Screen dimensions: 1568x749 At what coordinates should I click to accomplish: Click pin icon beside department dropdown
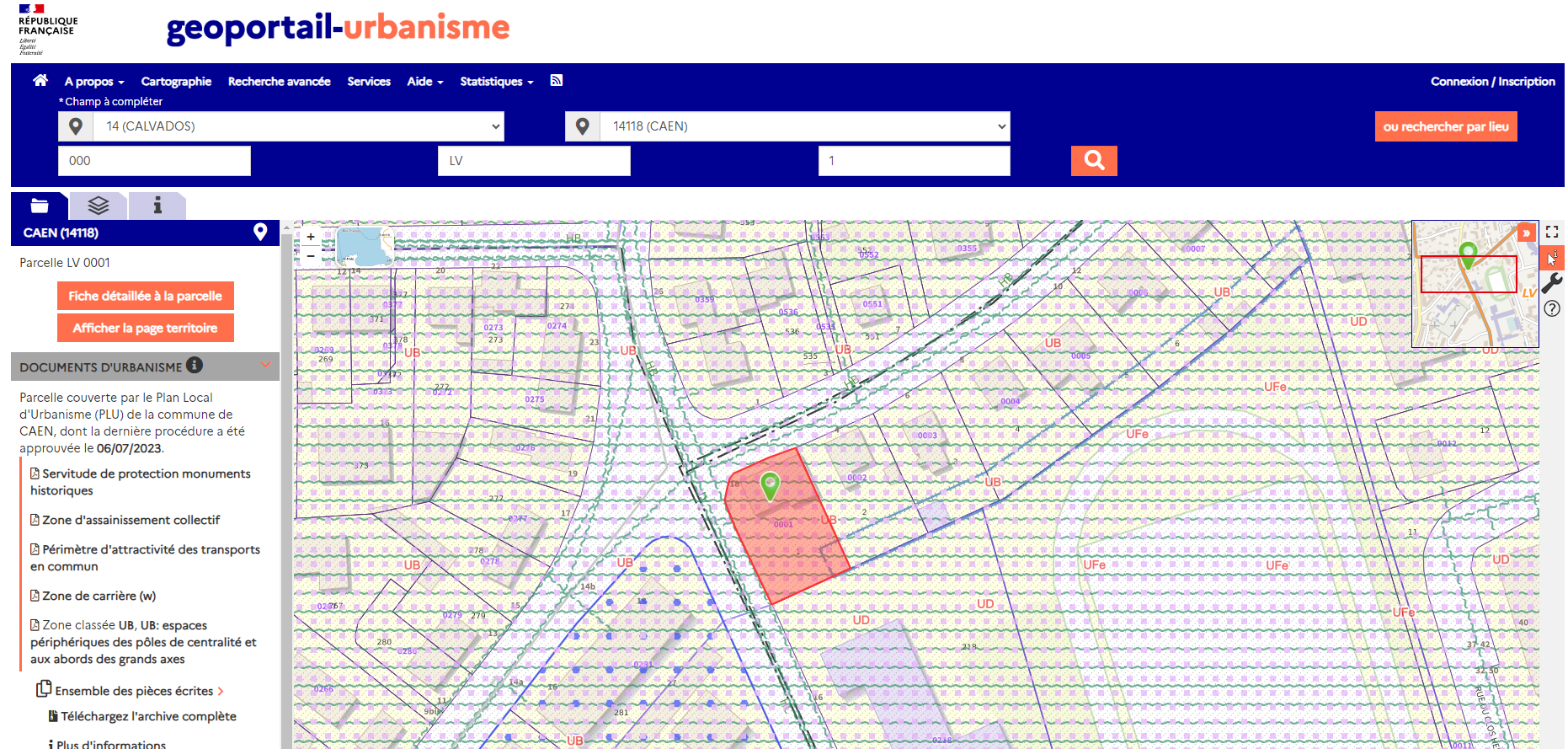76,126
